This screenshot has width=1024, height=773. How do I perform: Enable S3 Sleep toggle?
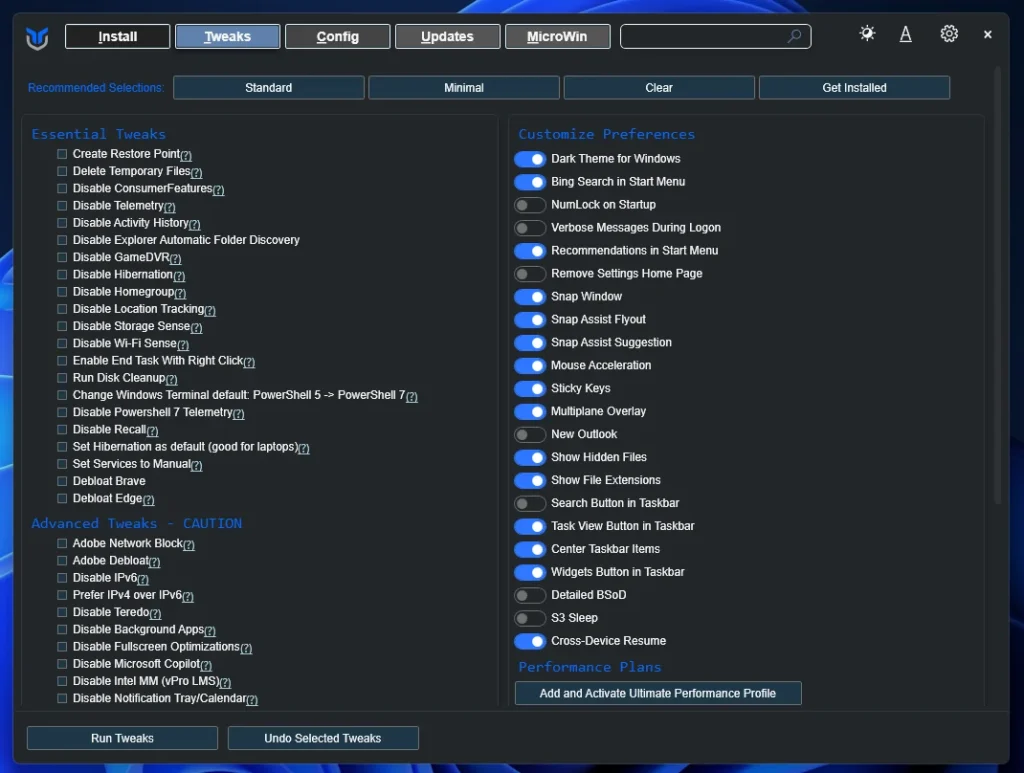530,618
